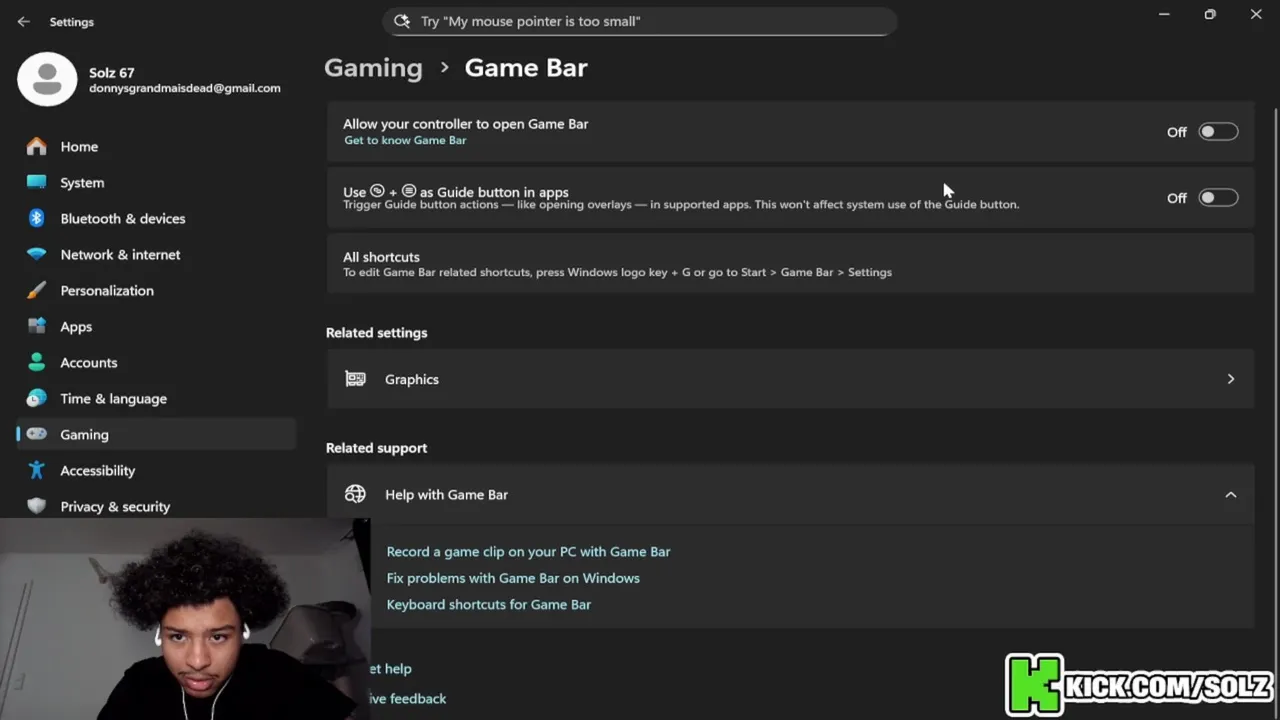Click the System monitor icon

[37, 182]
